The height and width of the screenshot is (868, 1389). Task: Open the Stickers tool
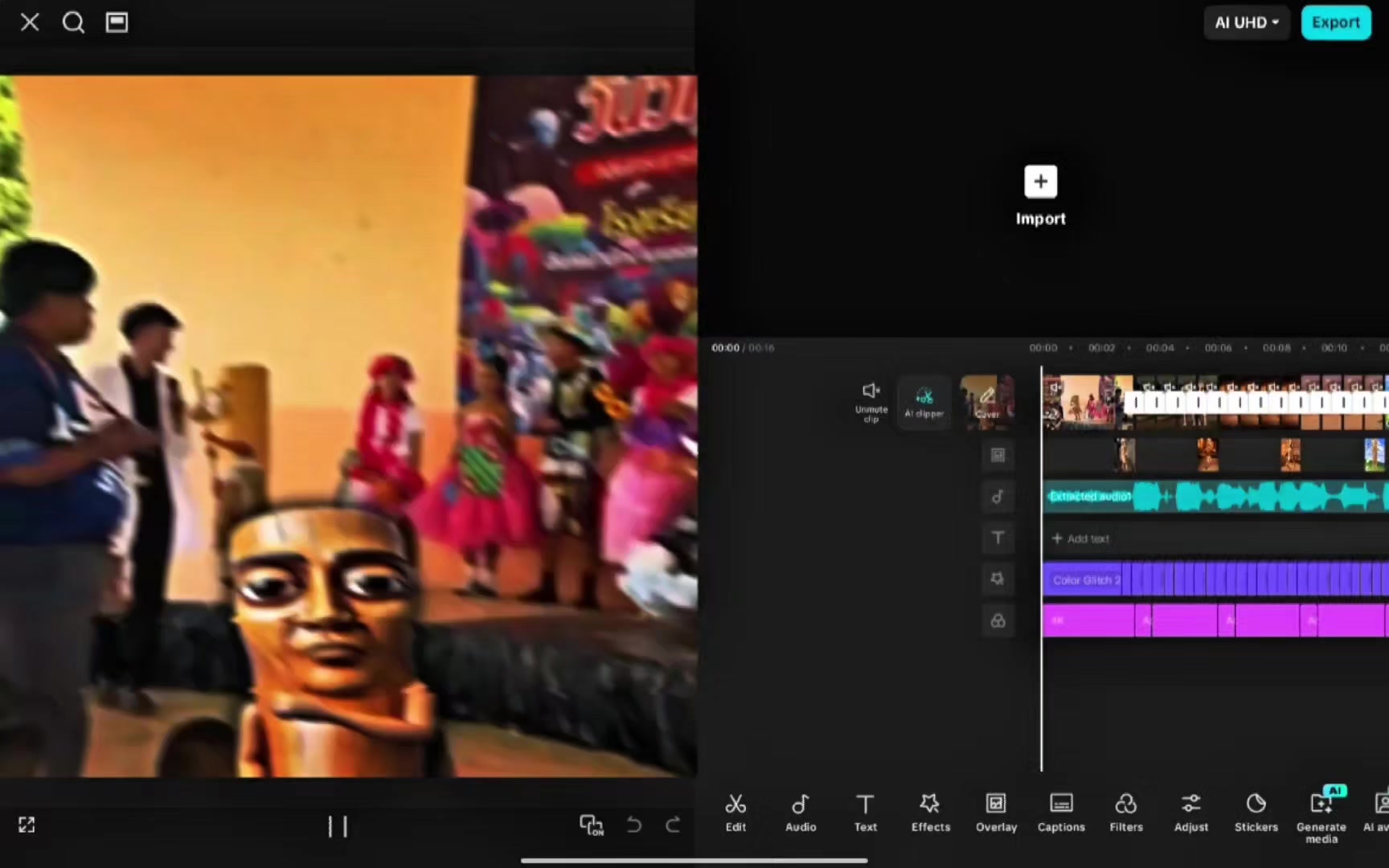pyautogui.click(x=1256, y=813)
